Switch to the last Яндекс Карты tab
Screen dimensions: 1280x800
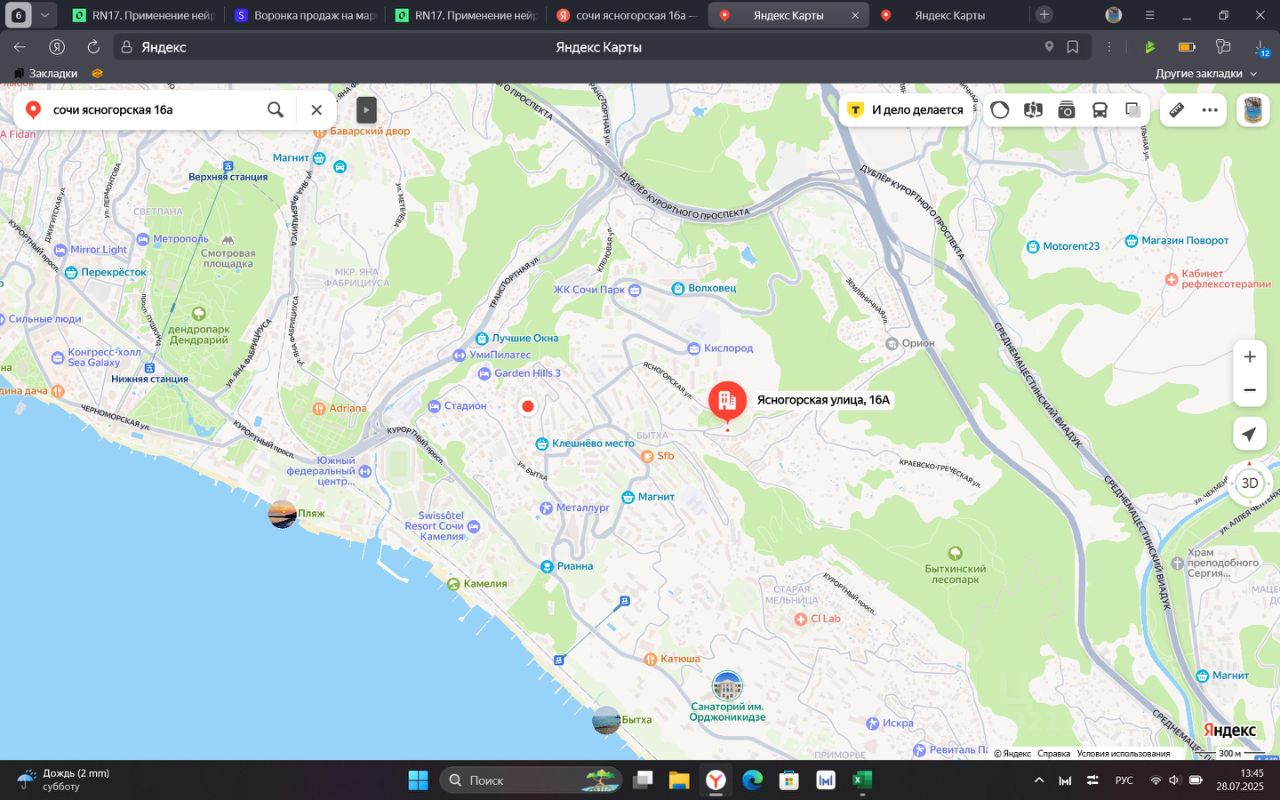pos(948,15)
